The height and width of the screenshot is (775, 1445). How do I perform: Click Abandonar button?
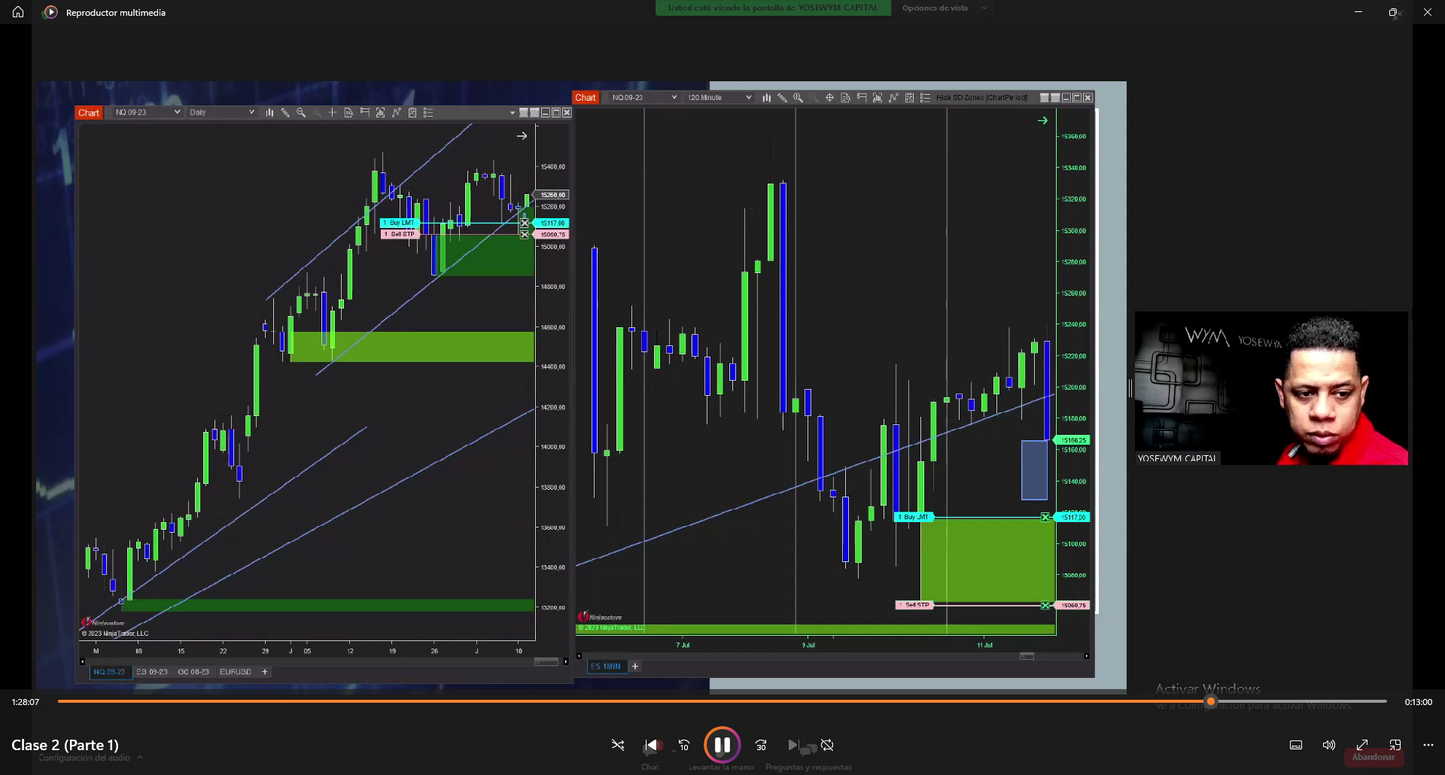click(x=1373, y=757)
